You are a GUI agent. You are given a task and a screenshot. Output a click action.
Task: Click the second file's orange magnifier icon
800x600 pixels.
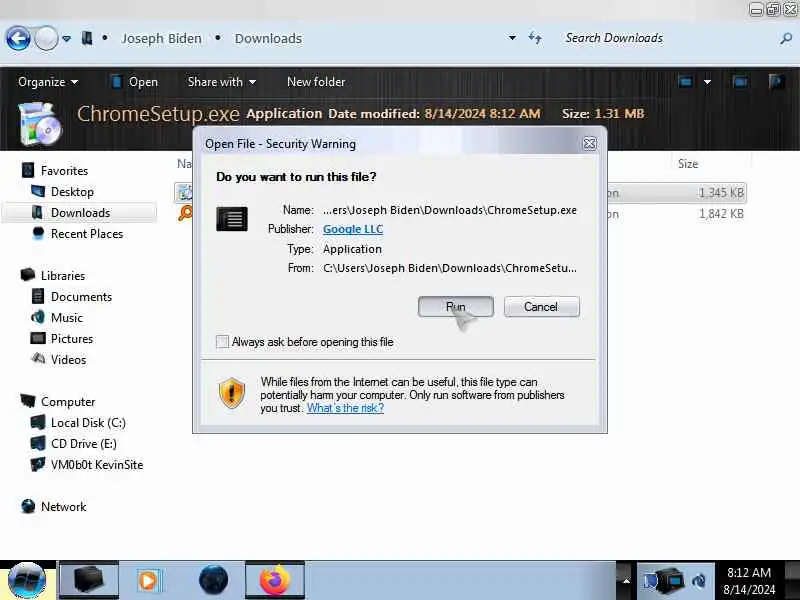[x=185, y=213]
